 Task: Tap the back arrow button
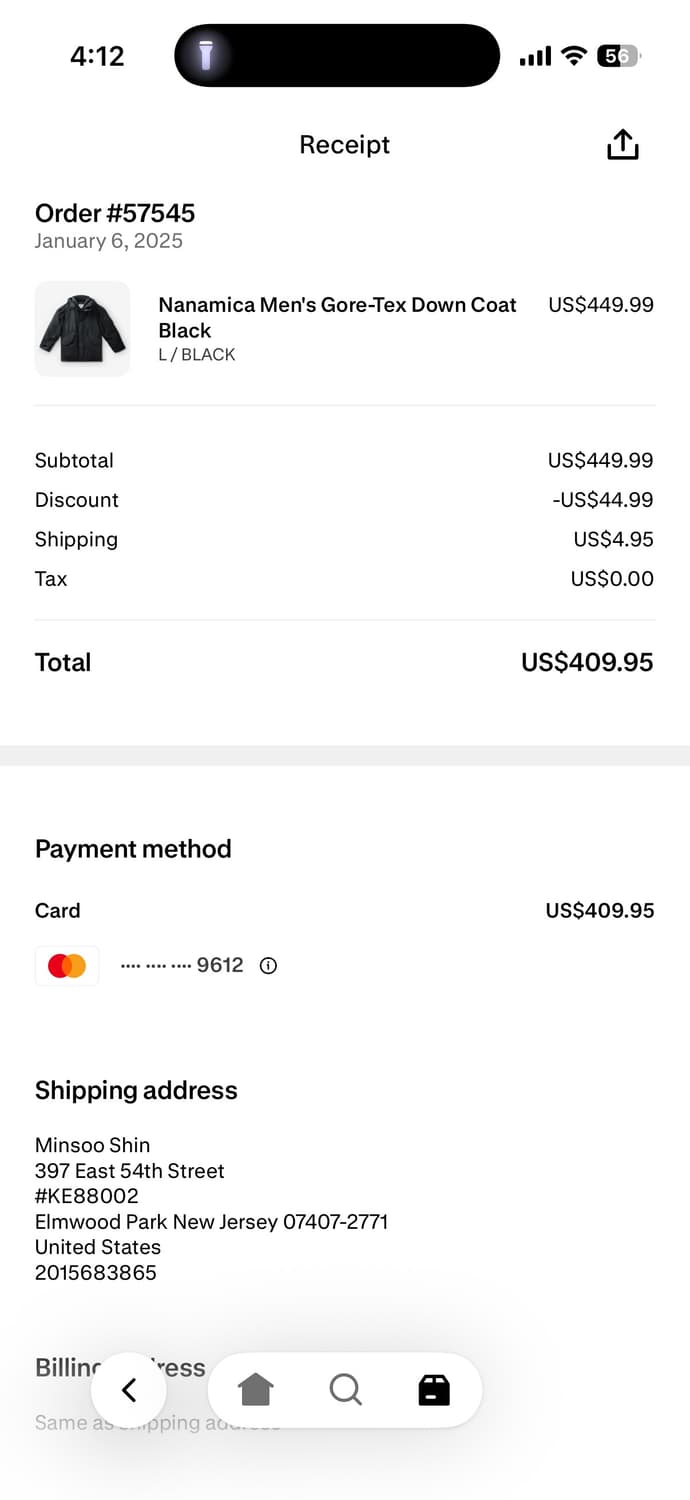click(x=129, y=1390)
